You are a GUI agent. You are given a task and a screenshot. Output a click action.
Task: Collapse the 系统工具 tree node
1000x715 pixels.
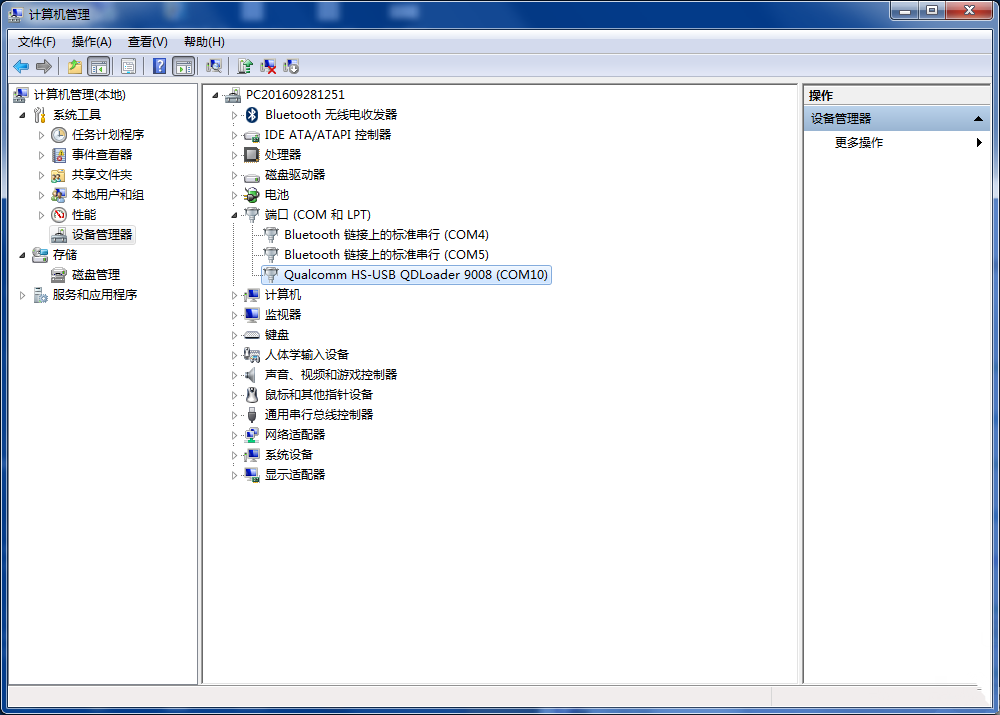22,115
